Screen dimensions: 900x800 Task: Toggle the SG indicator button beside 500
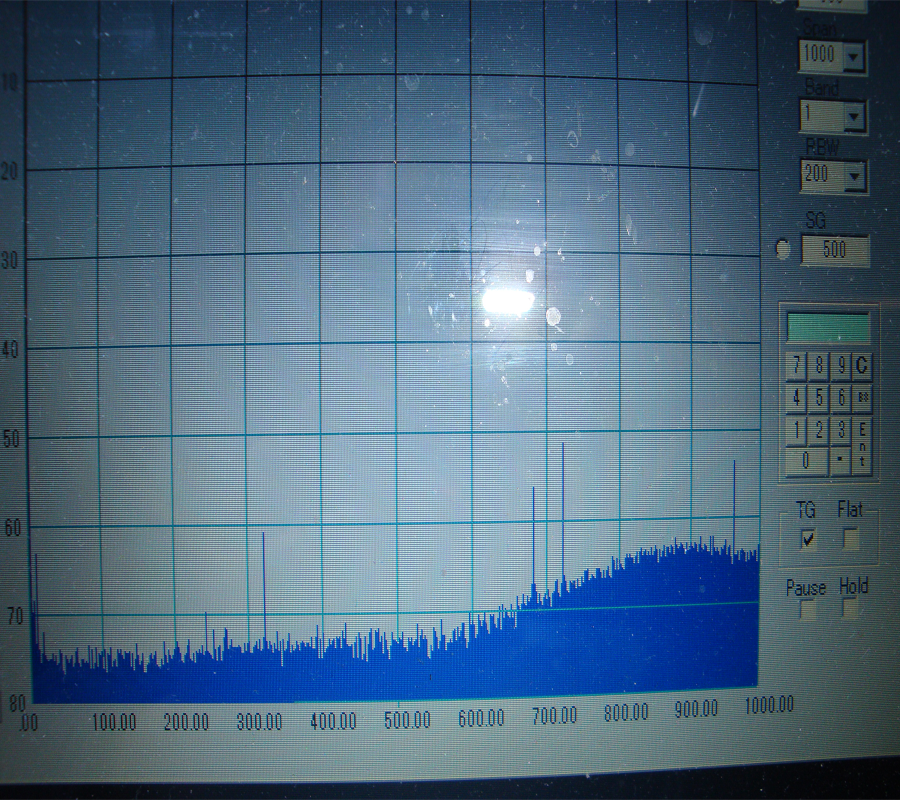click(783, 250)
